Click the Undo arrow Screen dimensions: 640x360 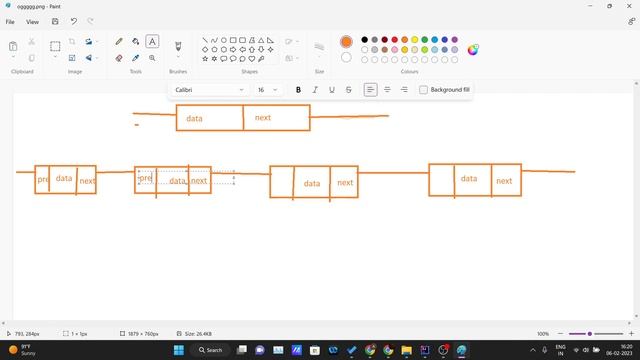(73, 22)
